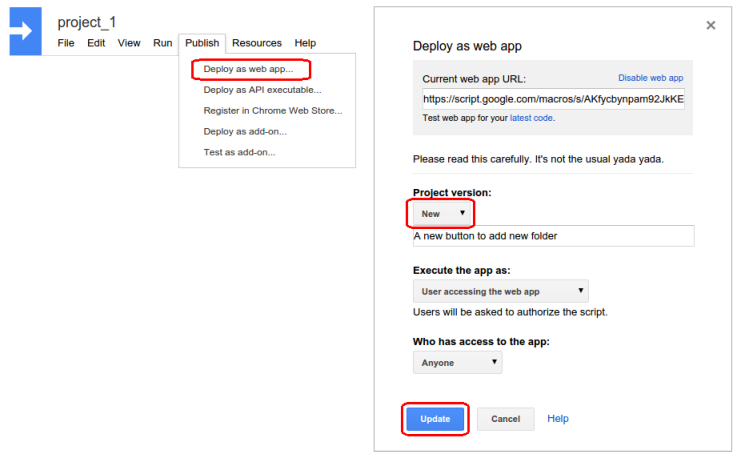Open the Run menu
Screen dimensions: 745x462
tap(162, 43)
